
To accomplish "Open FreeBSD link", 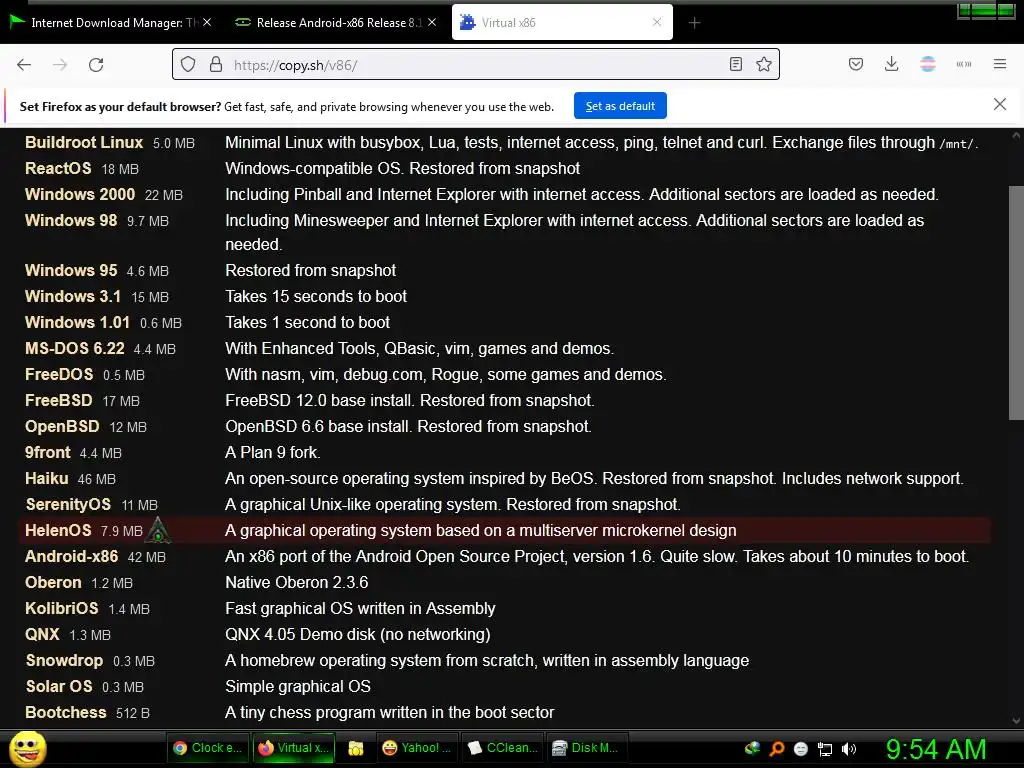I will (59, 400).
